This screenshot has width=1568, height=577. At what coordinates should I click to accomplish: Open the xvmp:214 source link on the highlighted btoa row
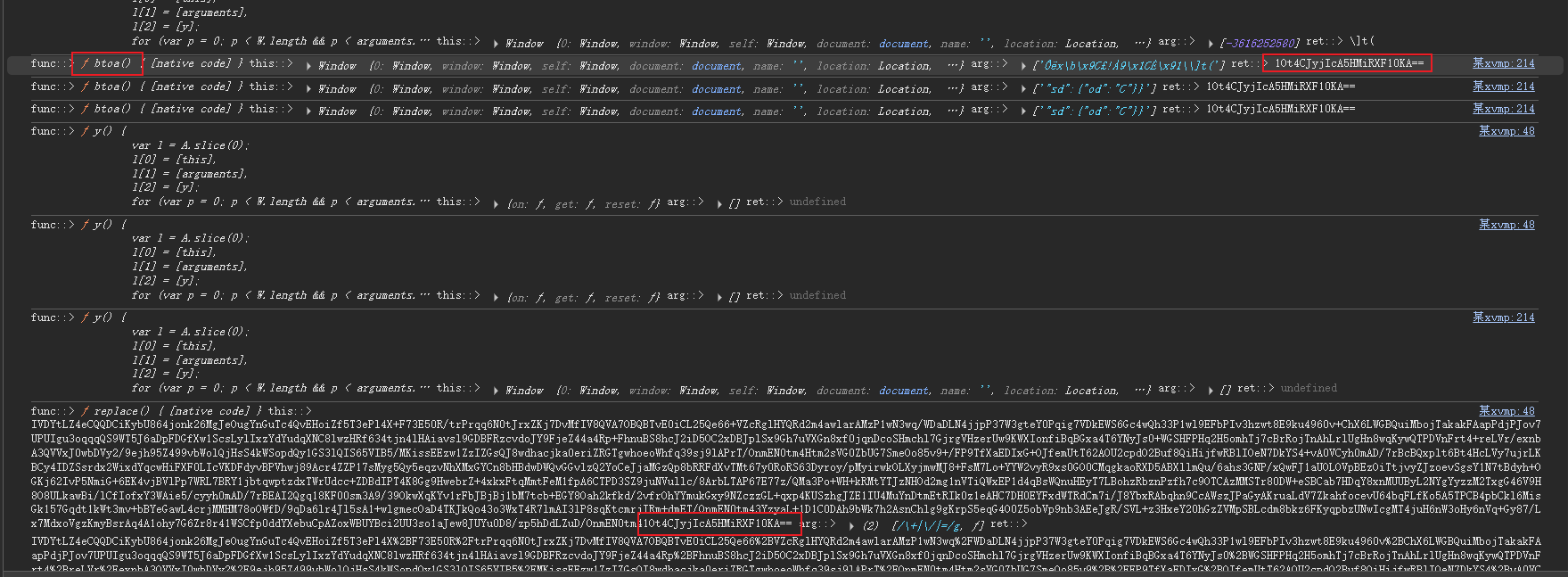[x=1503, y=63]
